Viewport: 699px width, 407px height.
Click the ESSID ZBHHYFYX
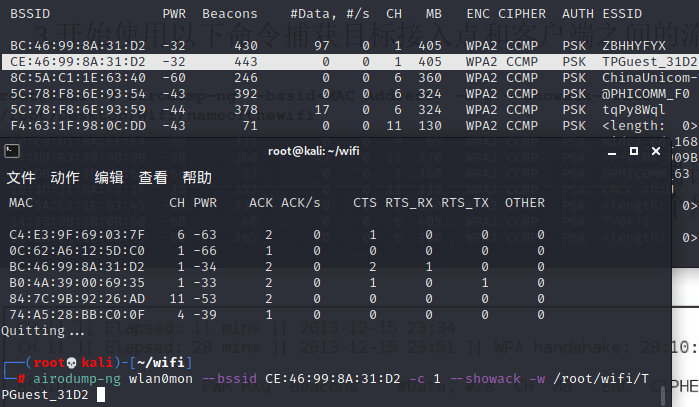tap(633, 46)
